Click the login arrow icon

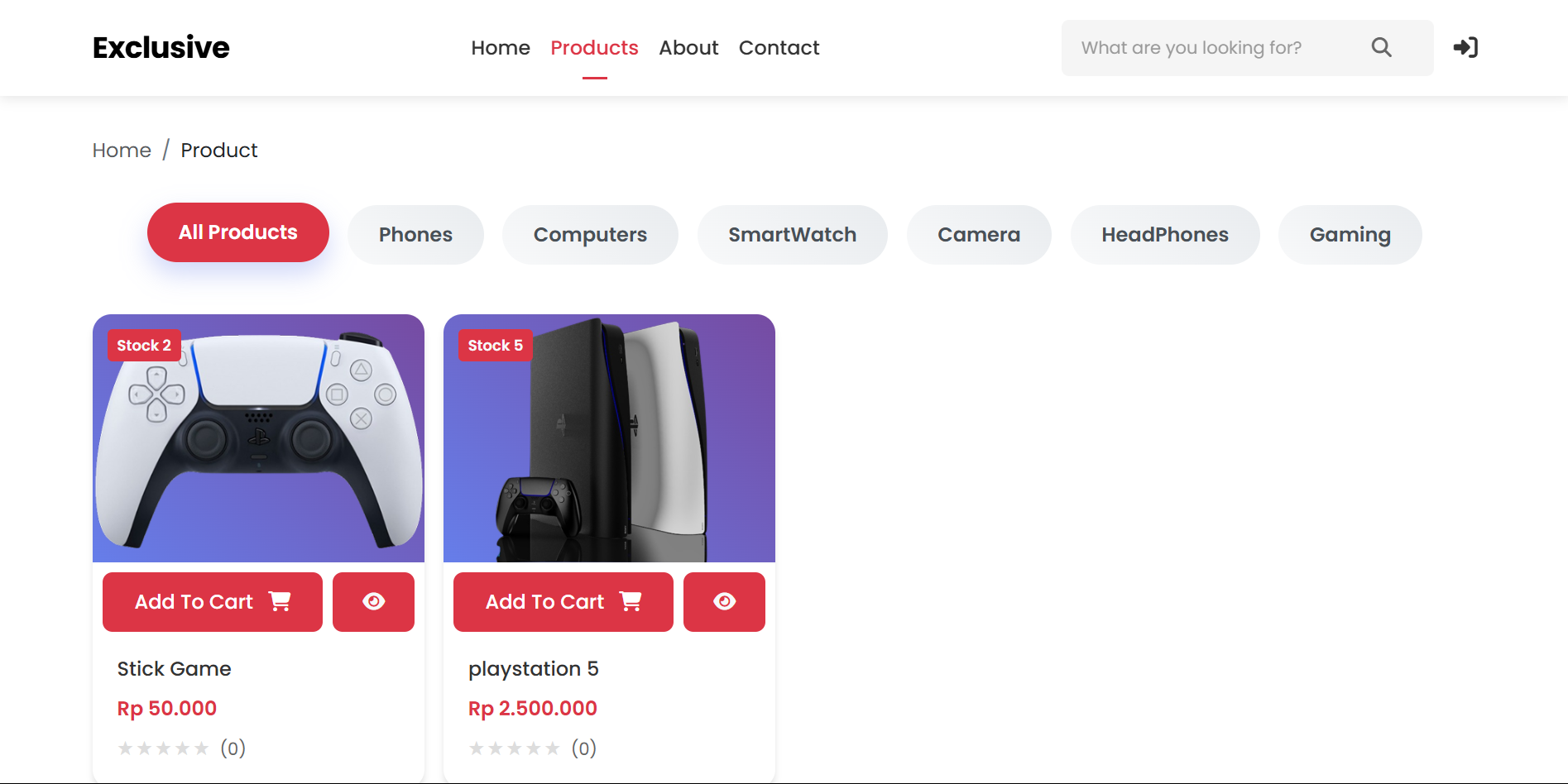[1465, 47]
